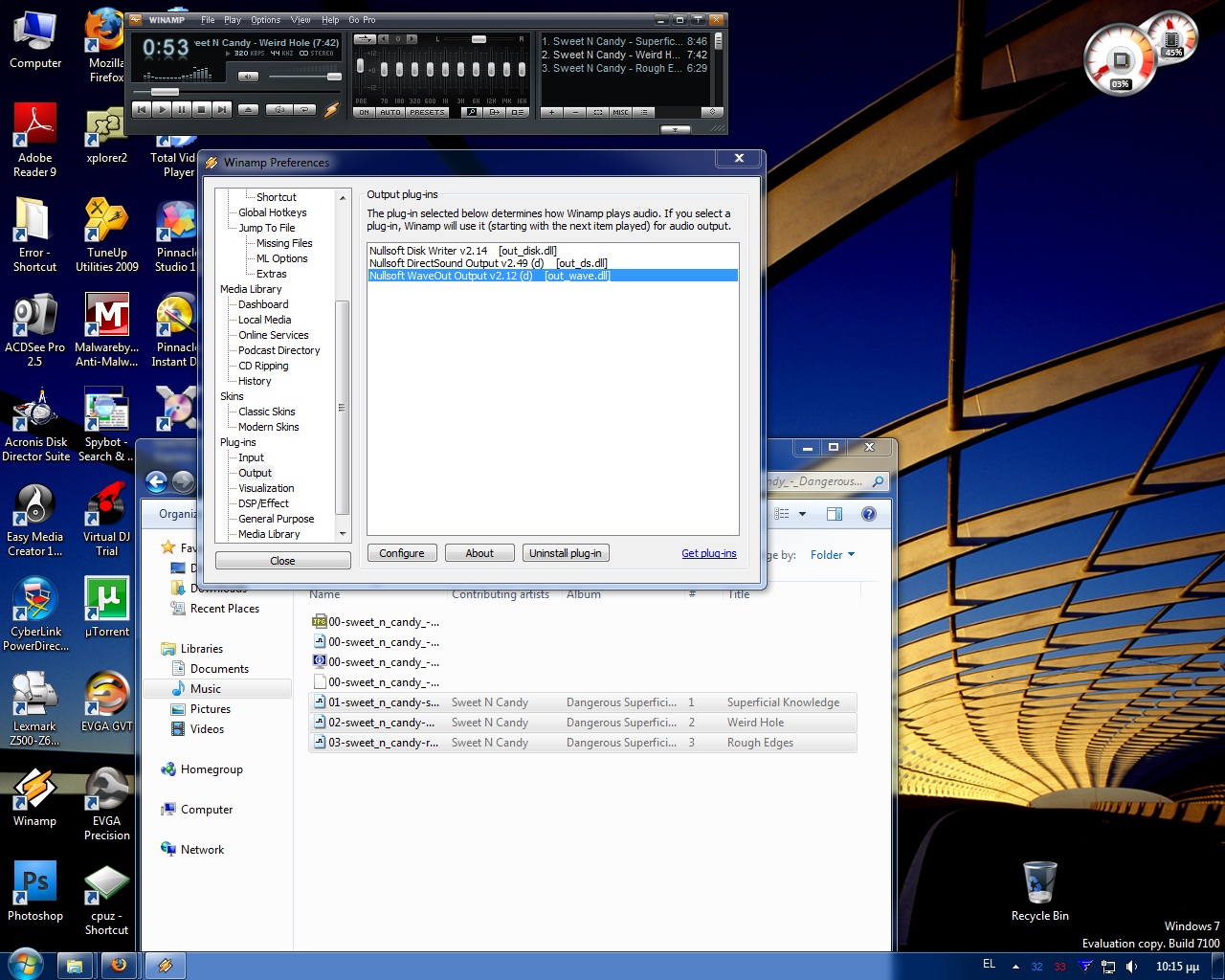Open Explorer view options dropdown arrow

[802, 514]
